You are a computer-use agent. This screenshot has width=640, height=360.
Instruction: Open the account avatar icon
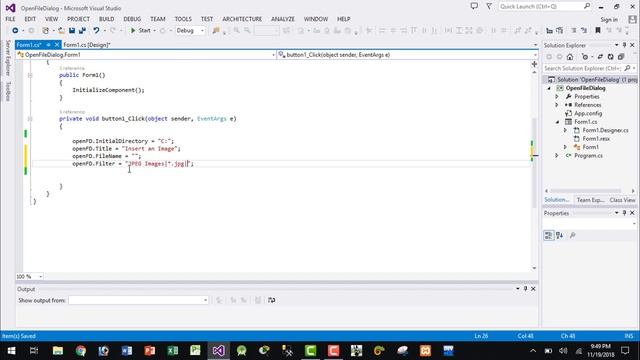(632, 19)
